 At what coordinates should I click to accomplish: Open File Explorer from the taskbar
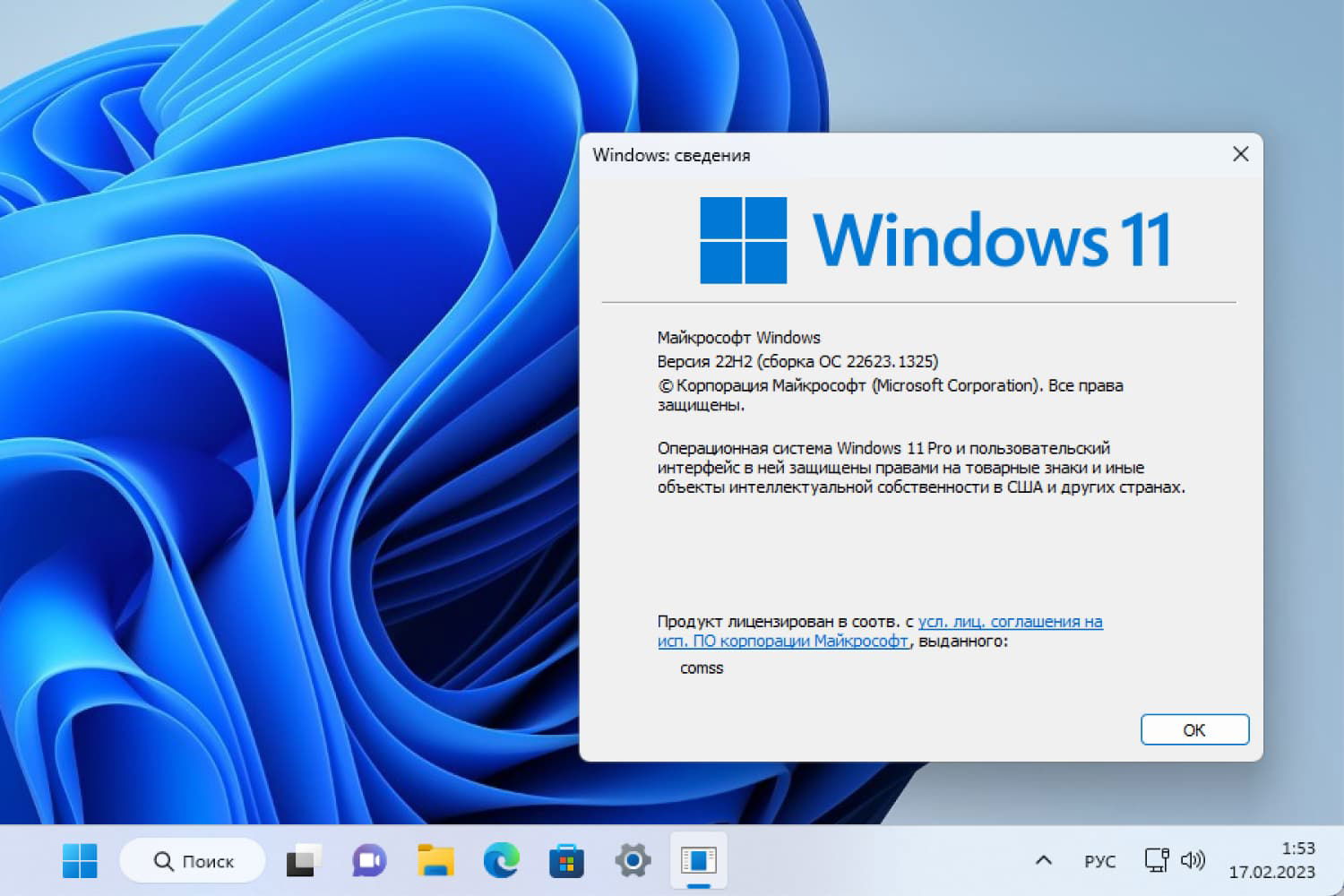434,860
